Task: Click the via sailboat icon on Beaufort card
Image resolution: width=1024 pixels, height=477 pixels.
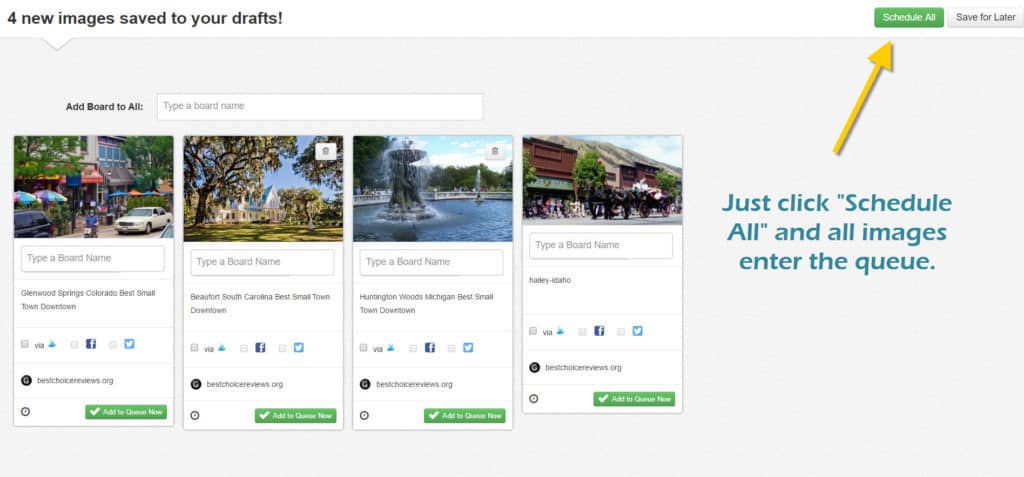Action: 222,348
